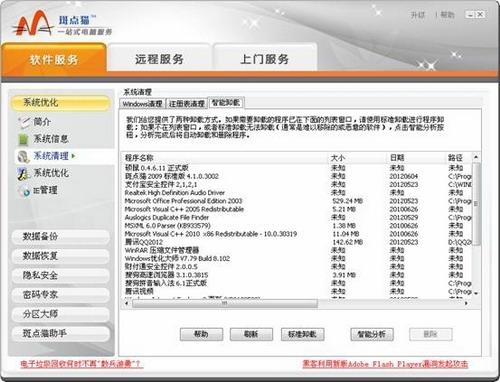Click the 智能分析 button
500x382 pixels.
point(372,334)
